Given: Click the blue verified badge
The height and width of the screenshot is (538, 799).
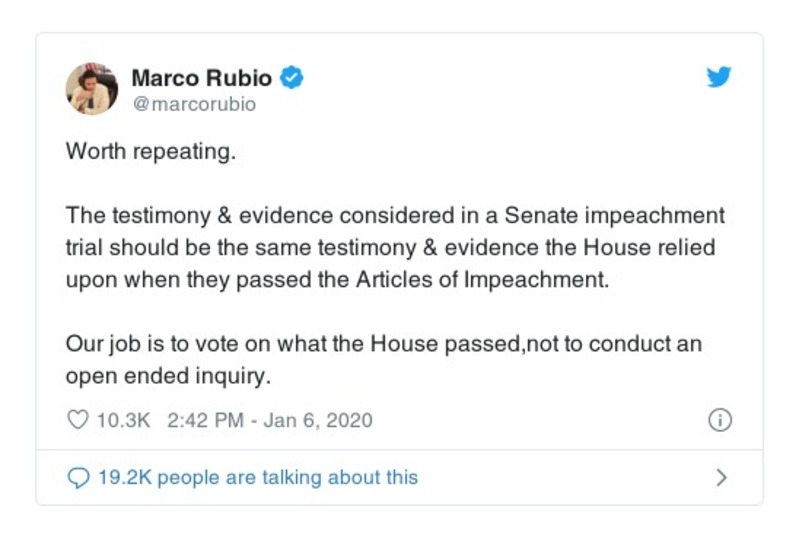Looking at the screenshot, I should pyautogui.click(x=292, y=77).
